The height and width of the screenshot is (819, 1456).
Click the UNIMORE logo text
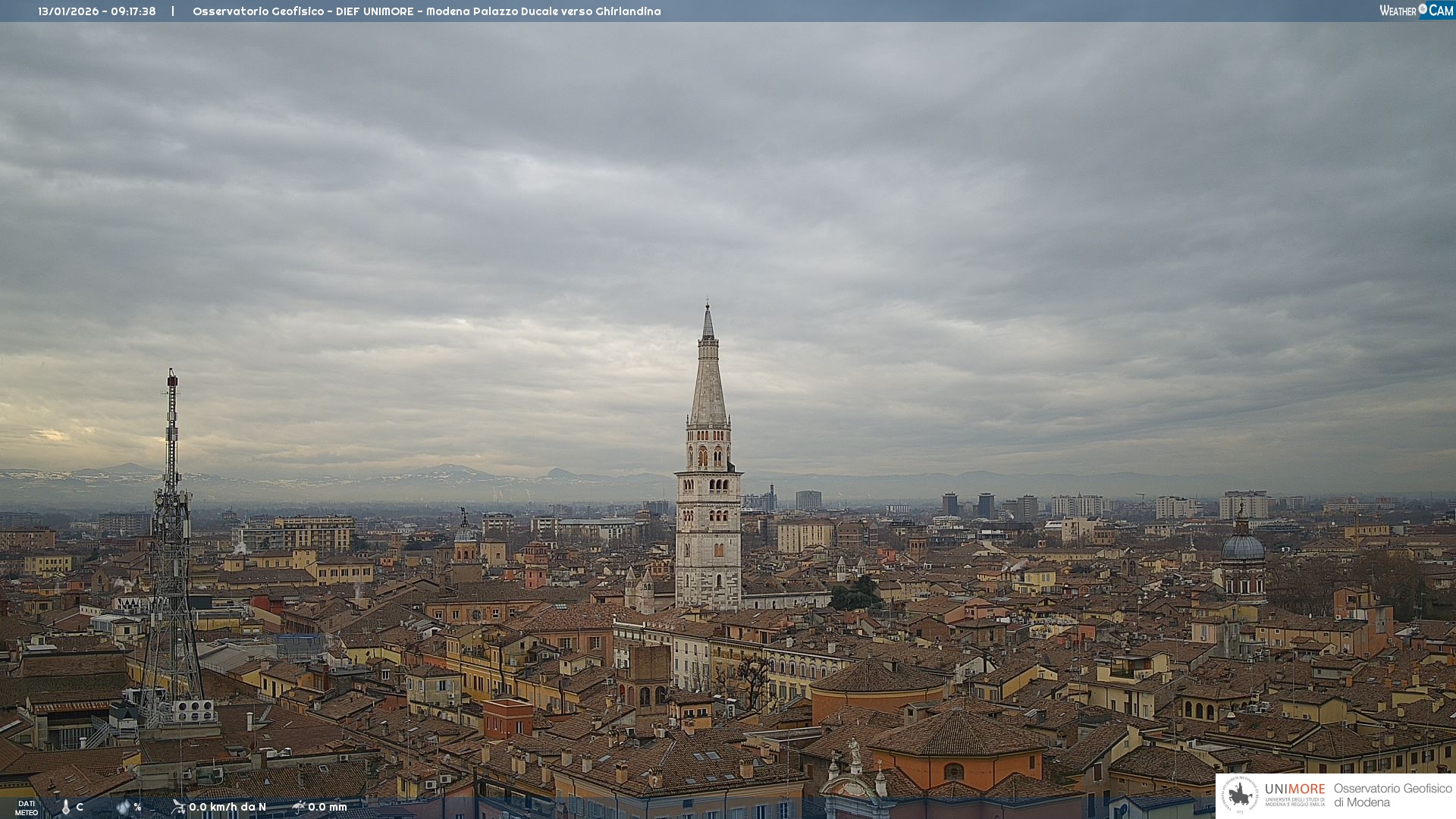pyautogui.click(x=1294, y=789)
